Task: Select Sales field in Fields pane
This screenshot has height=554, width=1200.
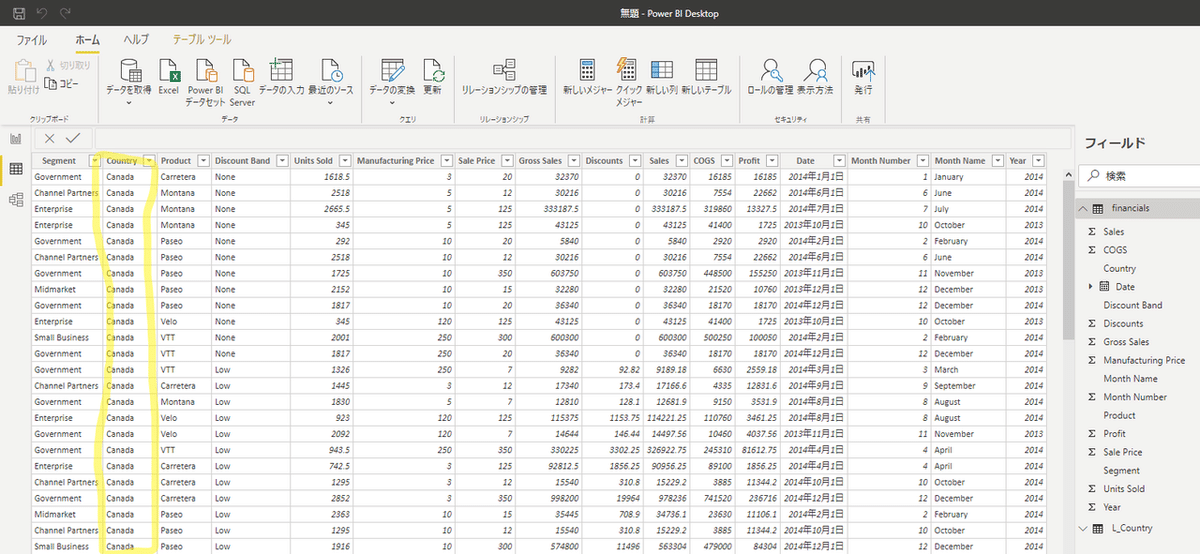Action: [x=1114, y=231]
